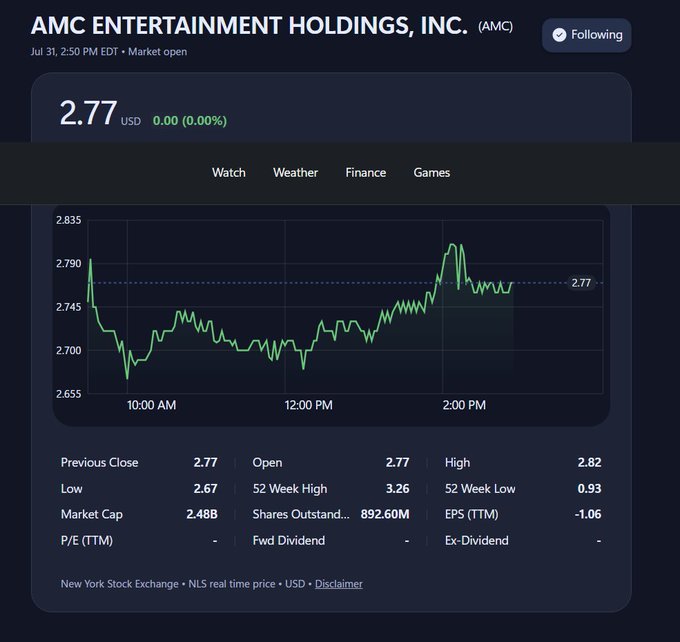
Task: Click the Ex-Dividend label
Action: [477, 540]
